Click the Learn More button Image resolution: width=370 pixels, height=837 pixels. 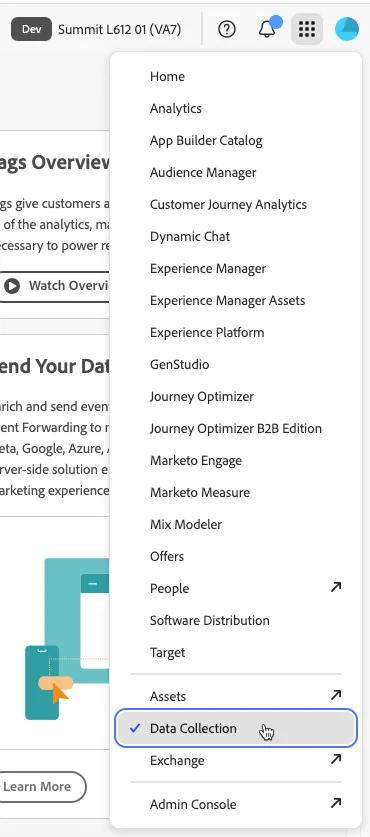[x=42, y=786]
